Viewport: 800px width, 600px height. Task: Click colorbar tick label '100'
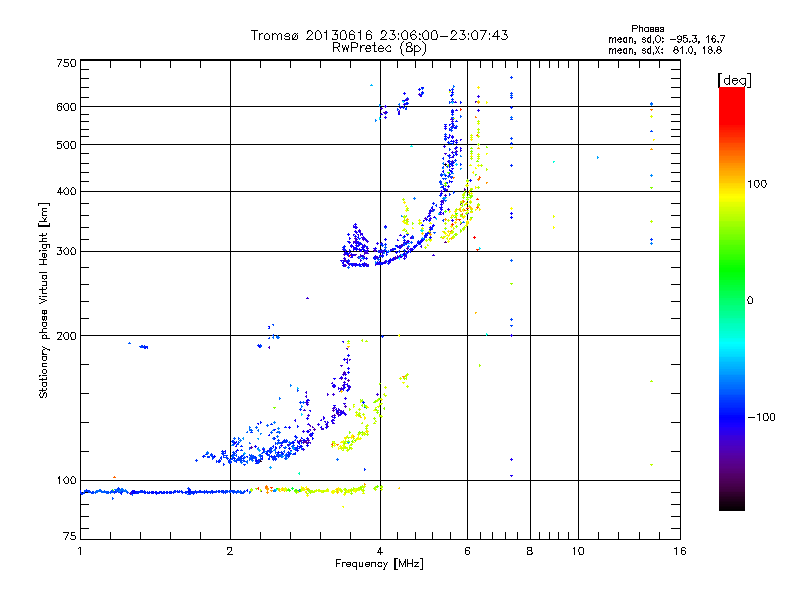pyautogui.click(x=757, y=184)
